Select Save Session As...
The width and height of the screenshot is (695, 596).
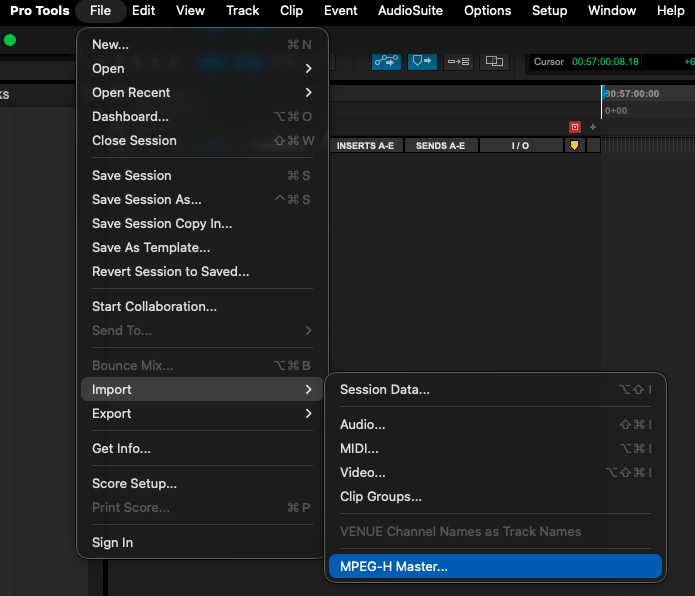(x=202, y=199)
